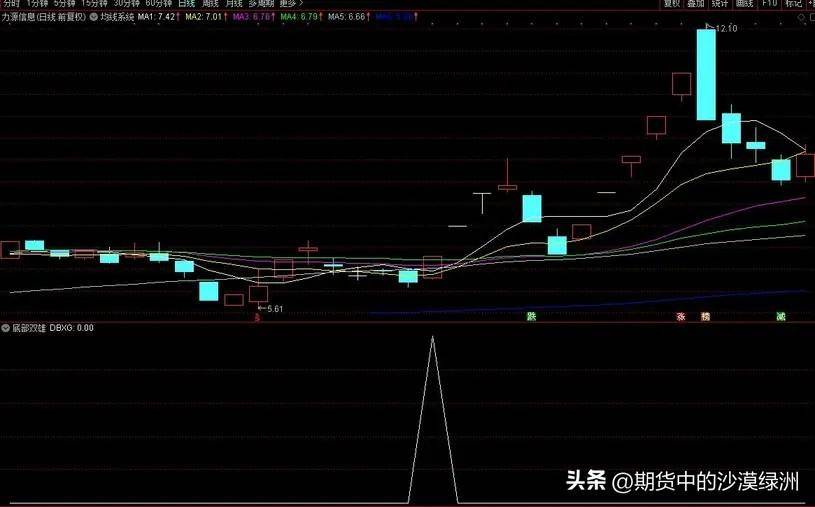Click the tall cyan candle under 12.10
This screenshot has height=507, width=815.
click(706, 74)
